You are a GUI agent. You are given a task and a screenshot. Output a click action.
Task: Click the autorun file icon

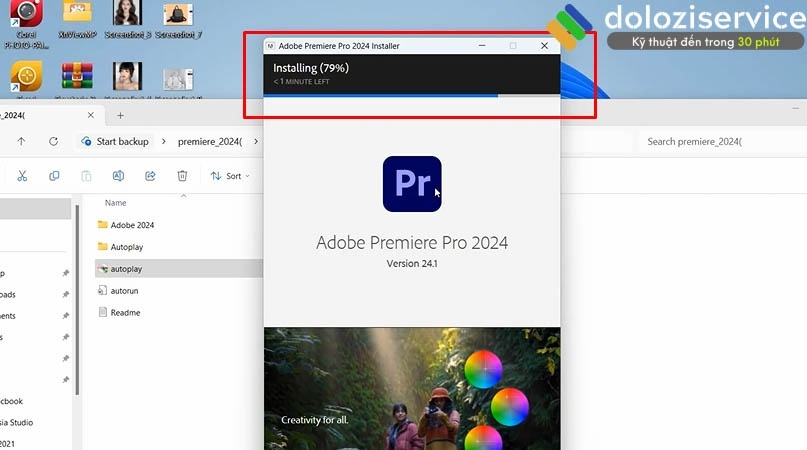tap(102, 290)
